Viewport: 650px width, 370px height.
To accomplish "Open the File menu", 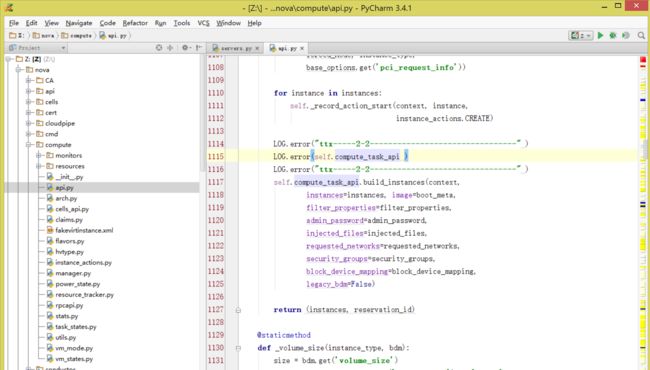I will (14, 23).
